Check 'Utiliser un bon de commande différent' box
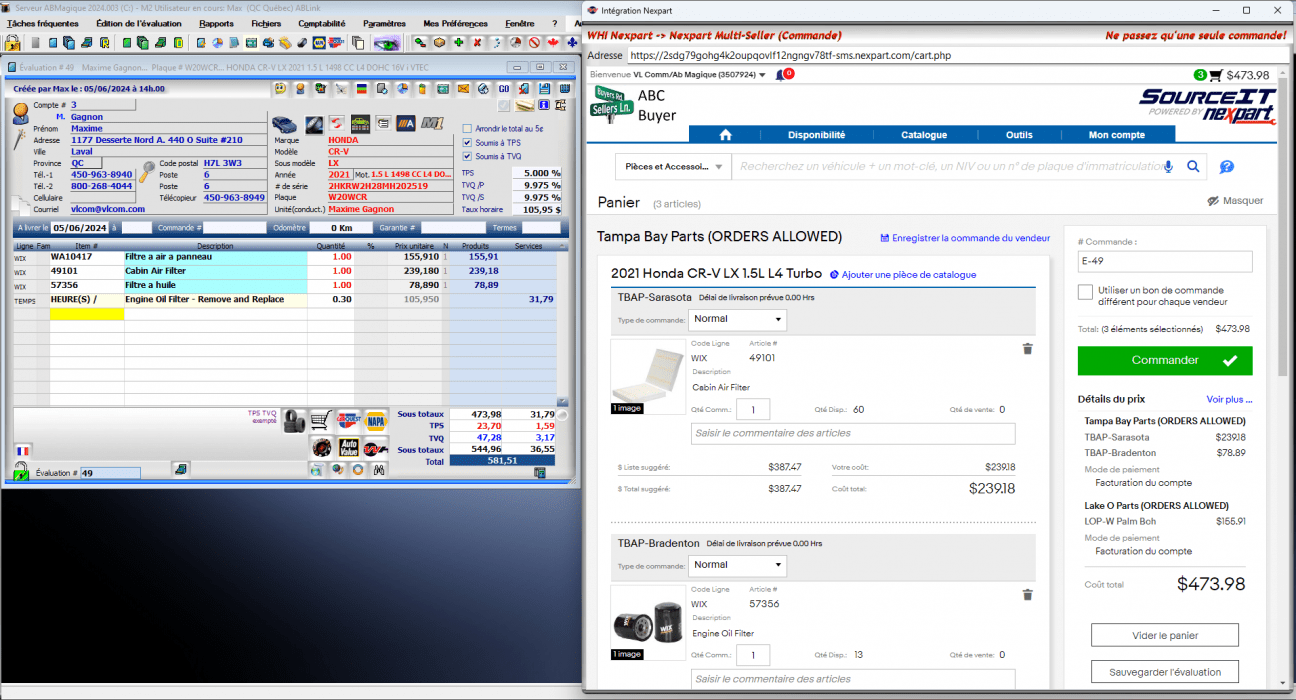The image size is (1296, 700). click(1085, 291)
